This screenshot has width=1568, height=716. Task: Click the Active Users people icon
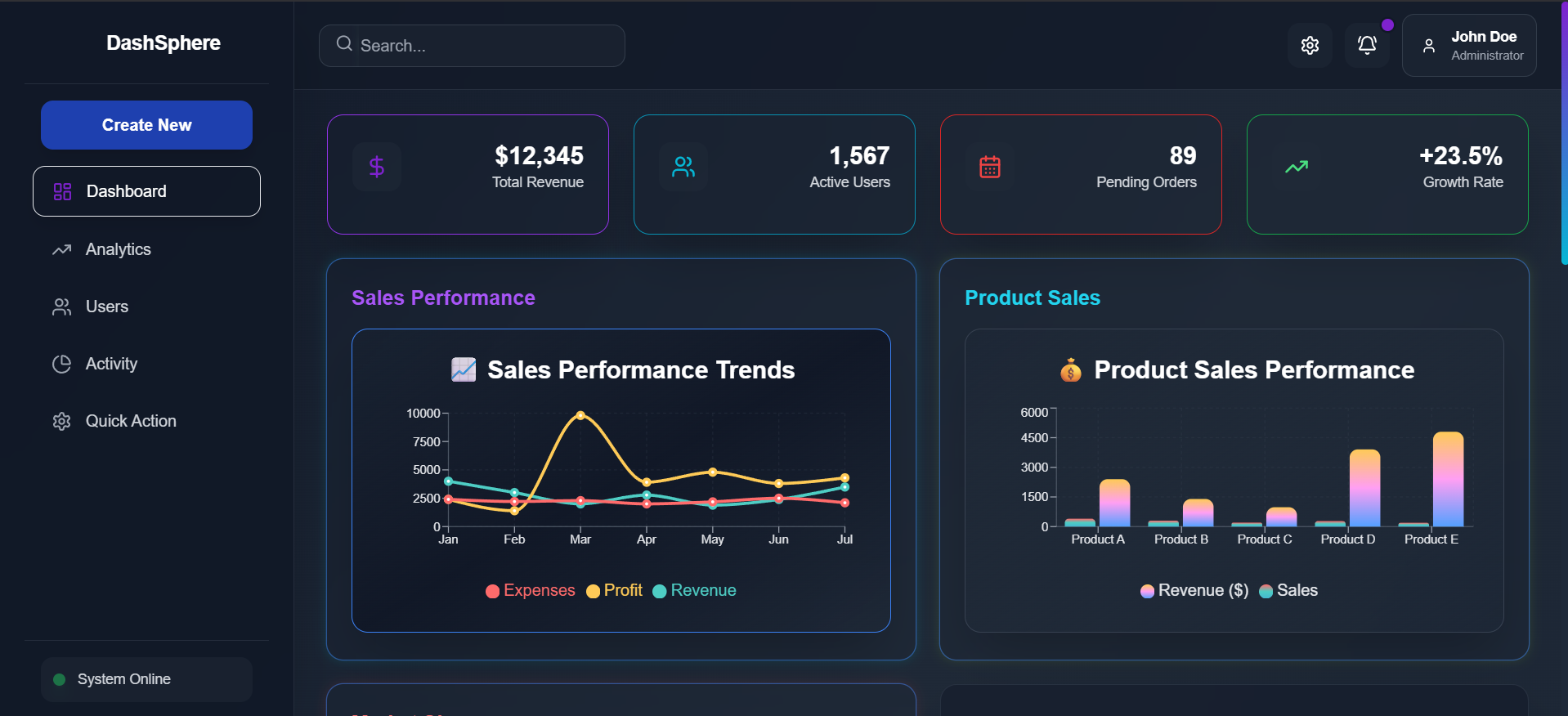683,167
